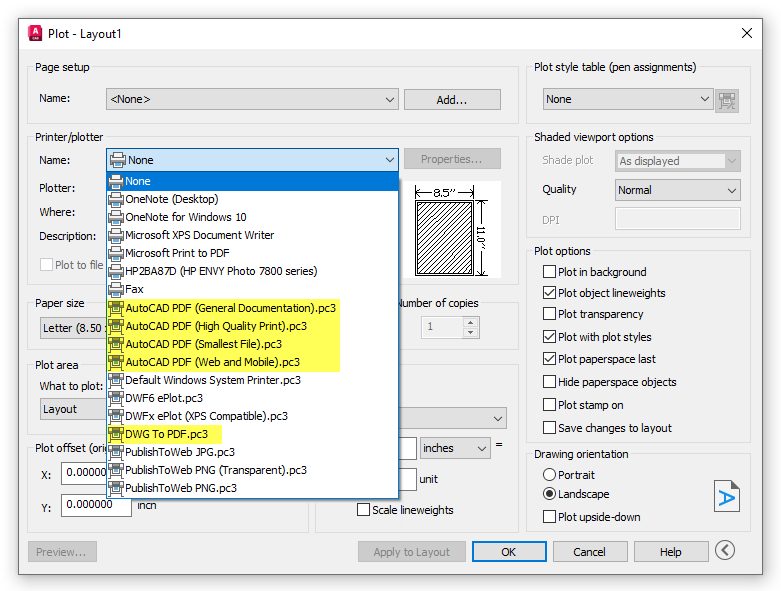The height and width of the screenshot is (591, 781).
Task: Select Portrait orientation
Action: tap(549, 475)
